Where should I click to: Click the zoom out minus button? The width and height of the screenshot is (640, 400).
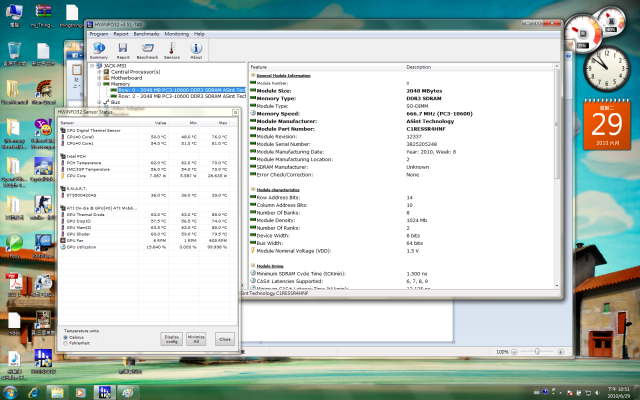click(x=514, y=351)
